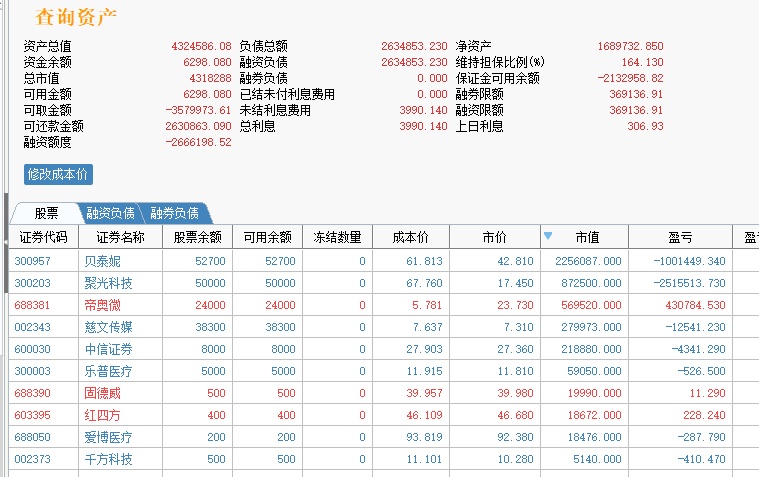Click the 帝奥微 stock name
The width and height of the screenshot is (759, 477).
(x=102, y=305)
